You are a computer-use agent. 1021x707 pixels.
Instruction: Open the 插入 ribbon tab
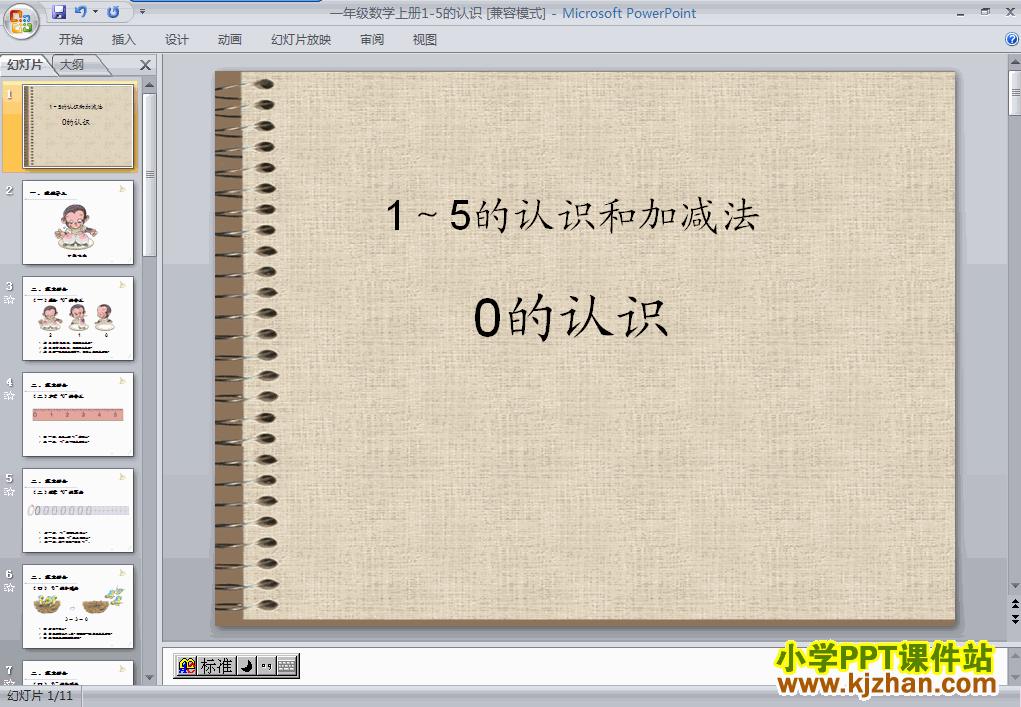tap(124, 40)
